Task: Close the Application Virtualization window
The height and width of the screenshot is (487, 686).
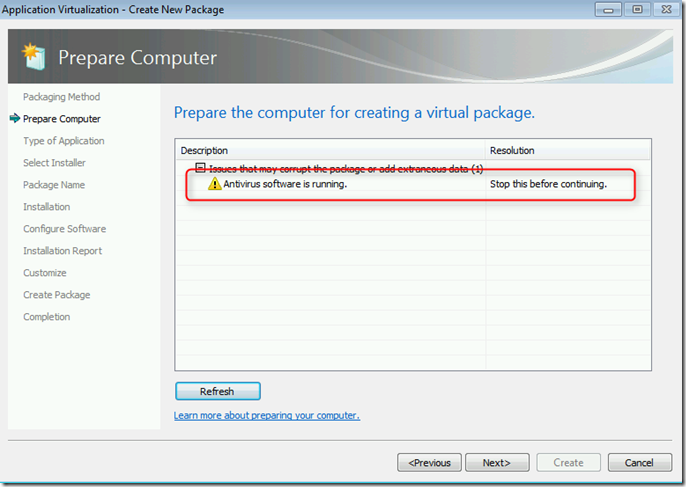Action: click(666, 9)
